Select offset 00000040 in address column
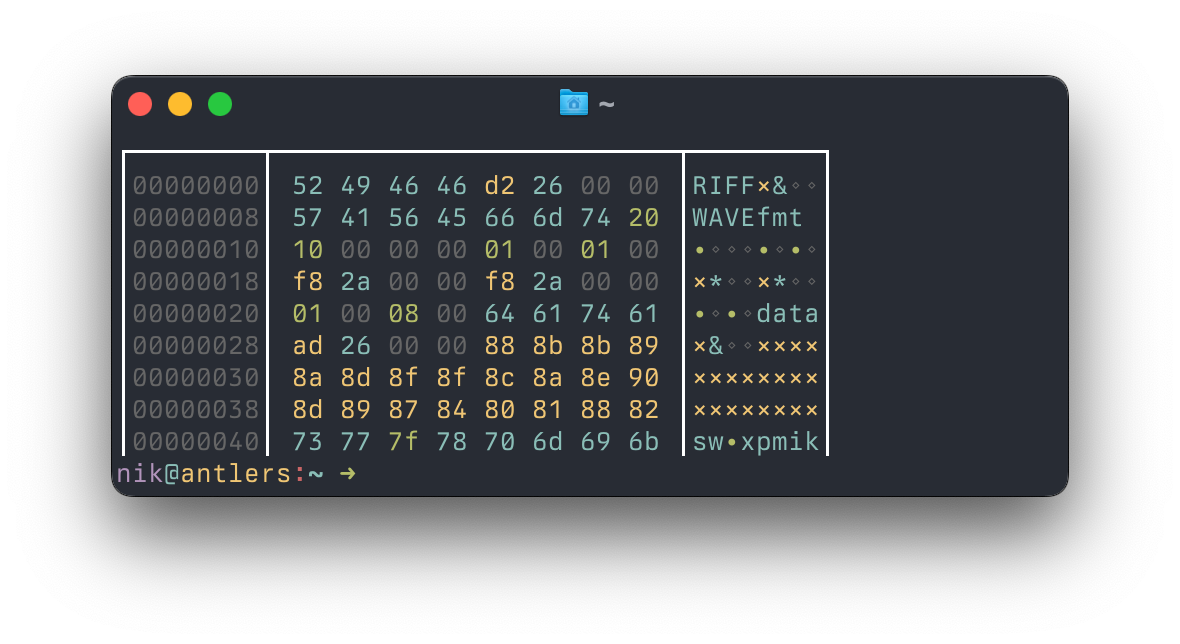This screenshot has width=1180, height=644. 196,442
